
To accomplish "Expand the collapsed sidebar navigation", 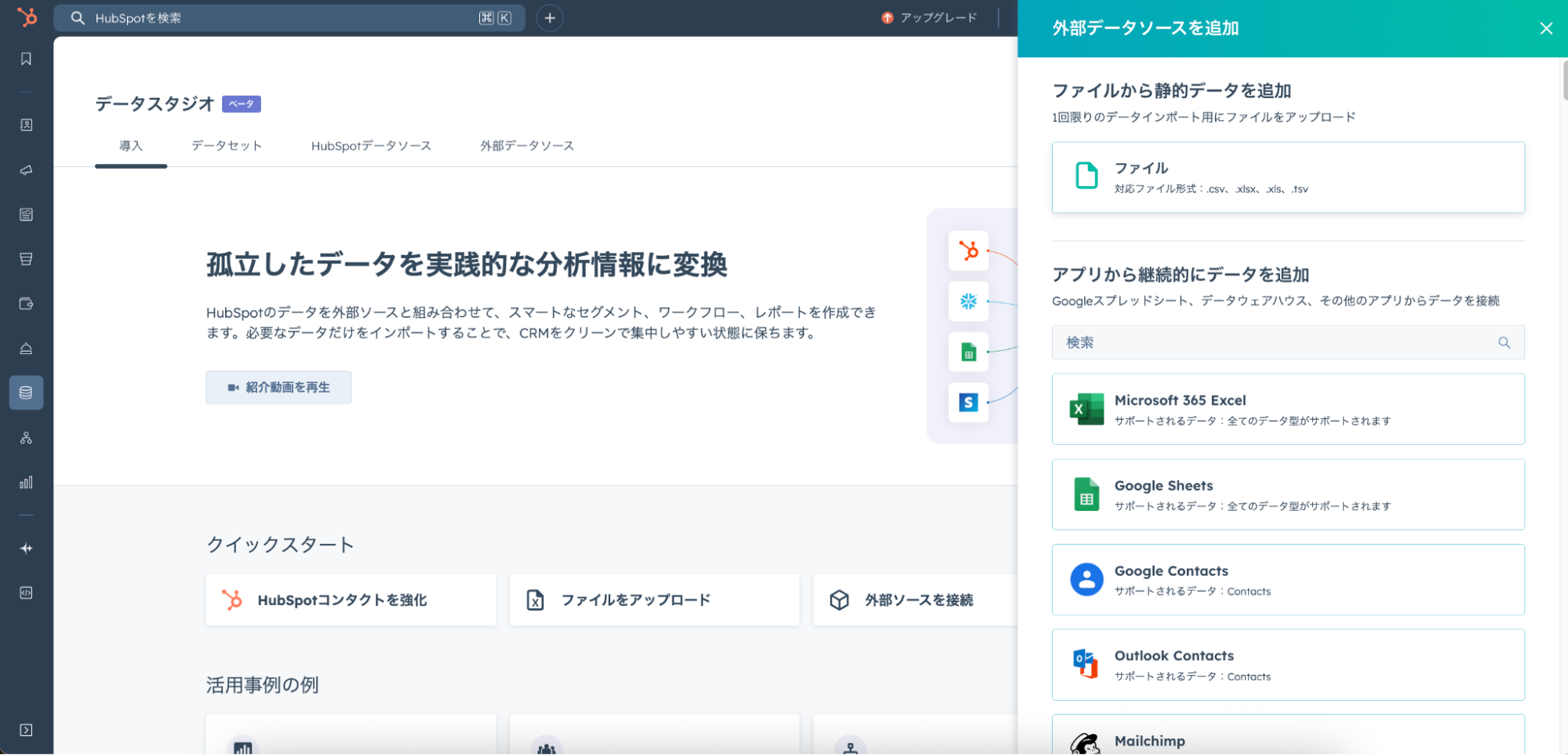I will tap(26, 730).
